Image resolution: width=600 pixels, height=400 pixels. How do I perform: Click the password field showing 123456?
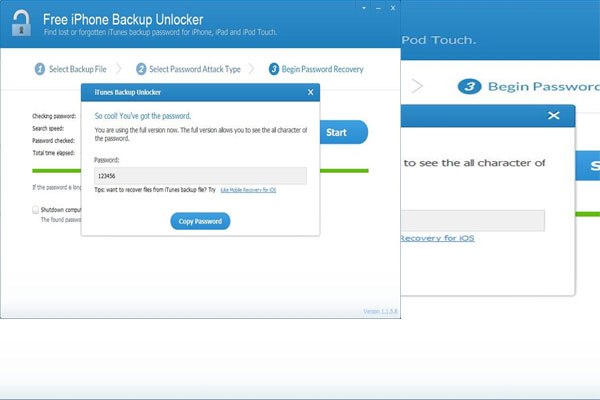pos(200,175)
